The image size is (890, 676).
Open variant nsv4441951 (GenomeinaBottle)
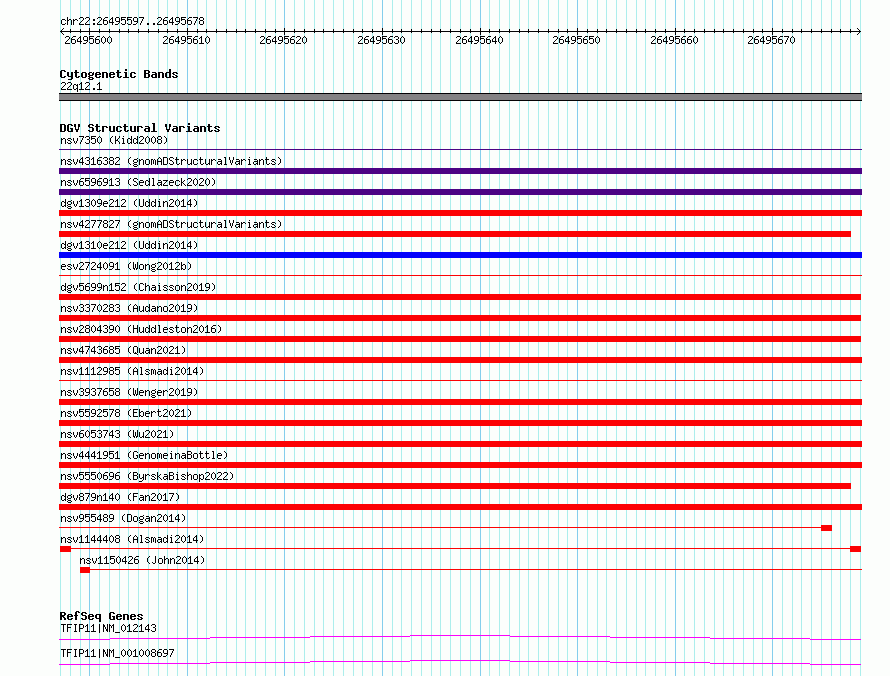click(144, 455)
